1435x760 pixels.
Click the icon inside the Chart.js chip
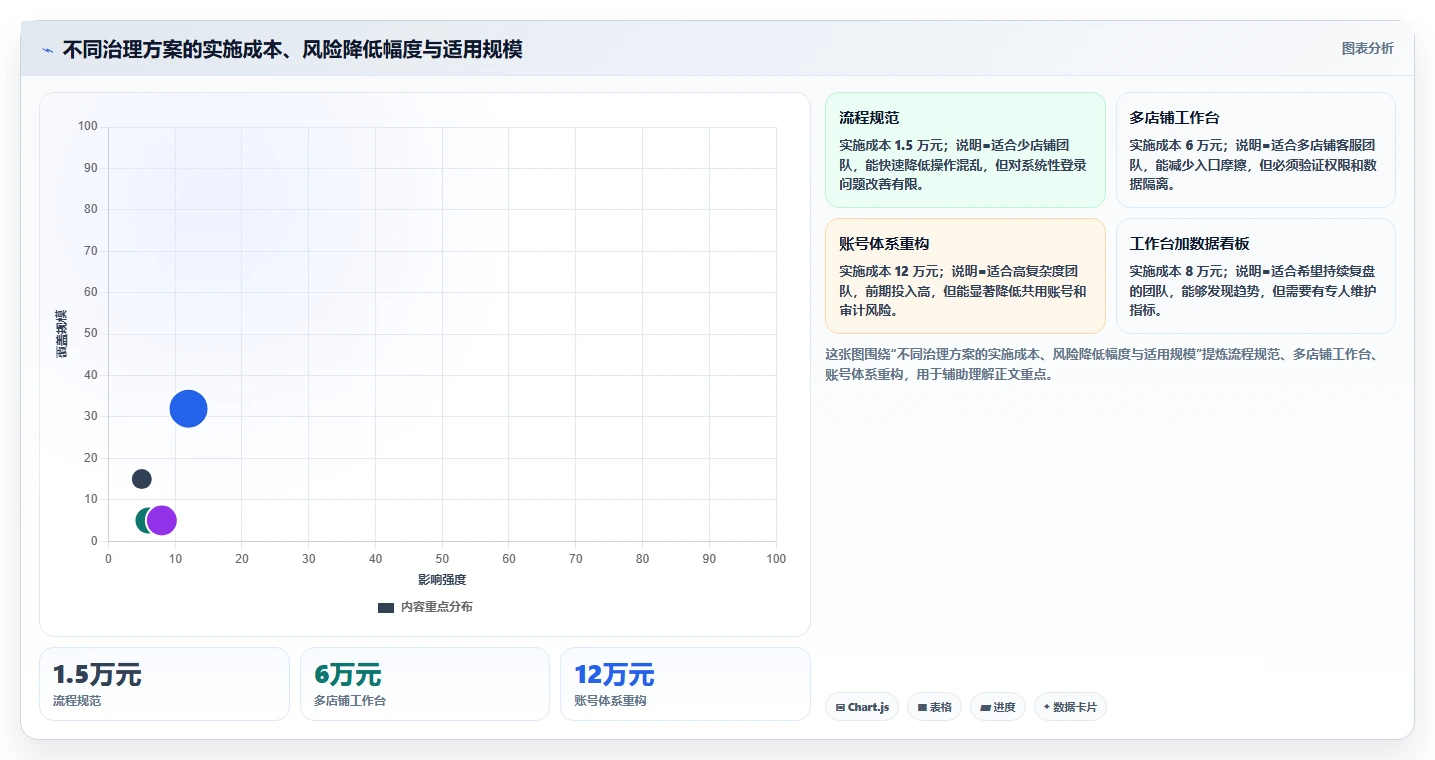tap(841, 707)
